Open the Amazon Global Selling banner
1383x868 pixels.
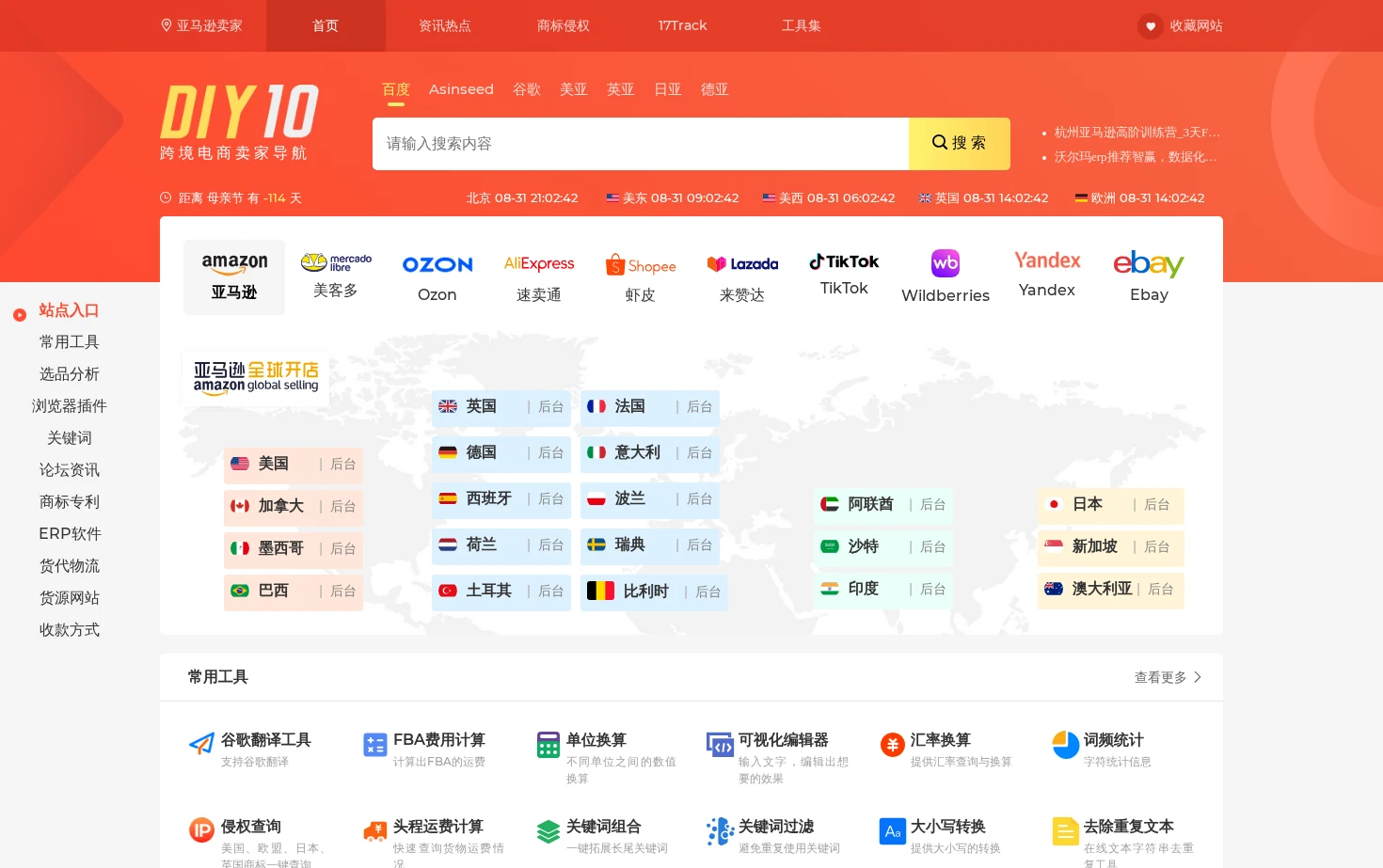click(256, 378)
